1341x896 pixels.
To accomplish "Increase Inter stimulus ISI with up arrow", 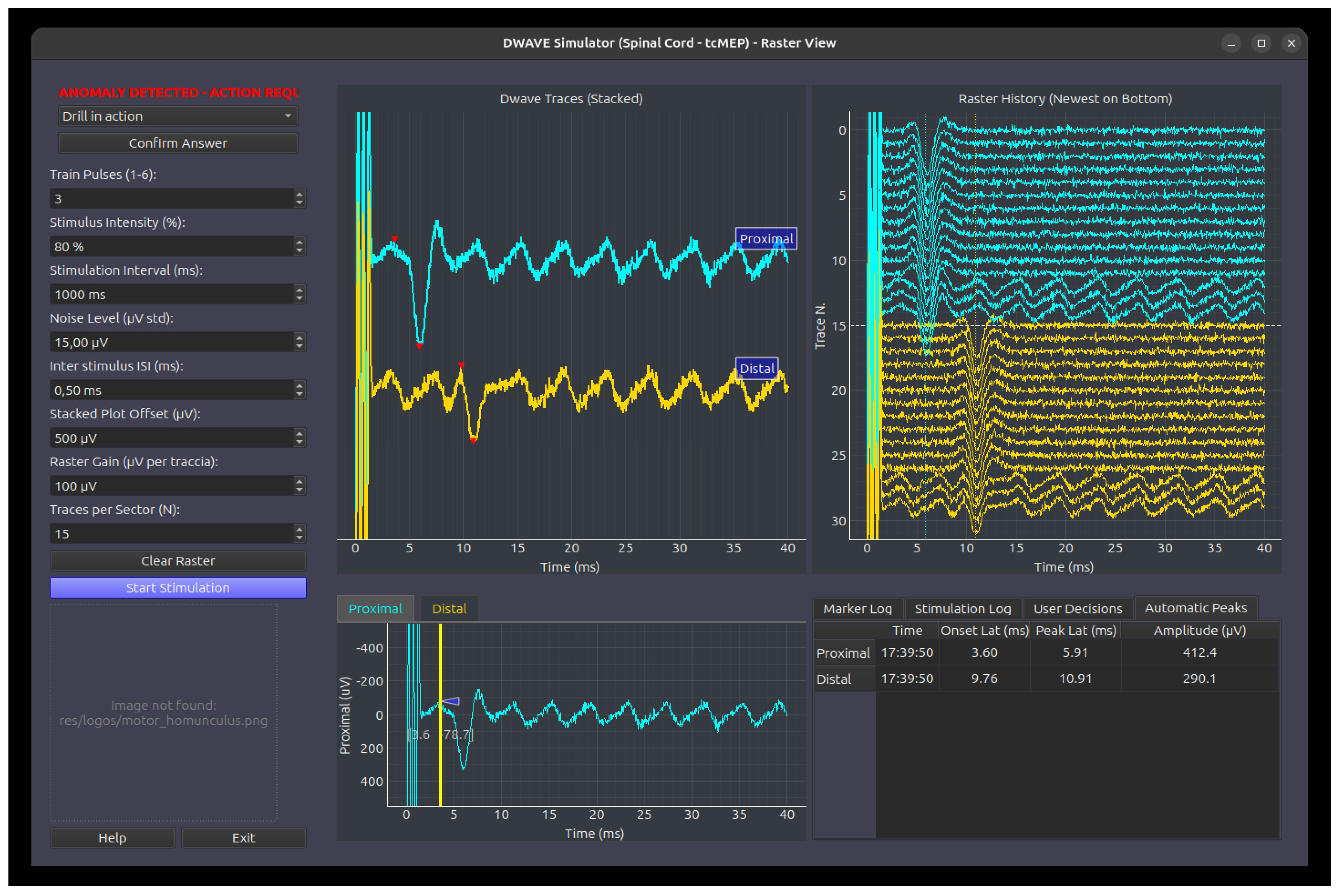I will [x=300, y=386].
